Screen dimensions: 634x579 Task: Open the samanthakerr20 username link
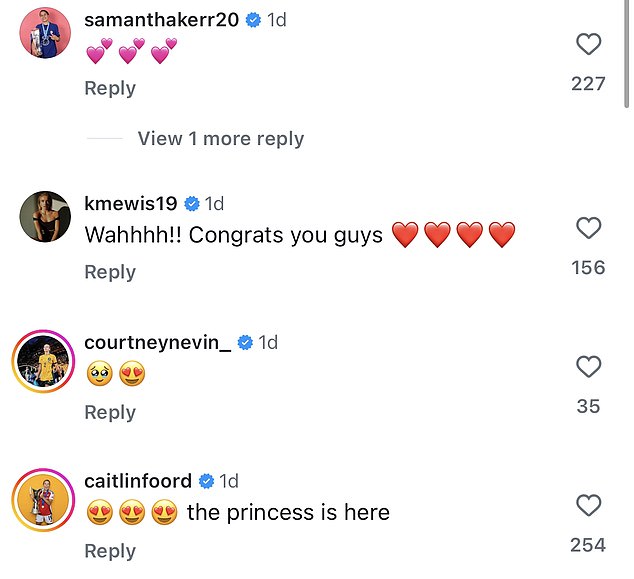(x=161, y=20)
